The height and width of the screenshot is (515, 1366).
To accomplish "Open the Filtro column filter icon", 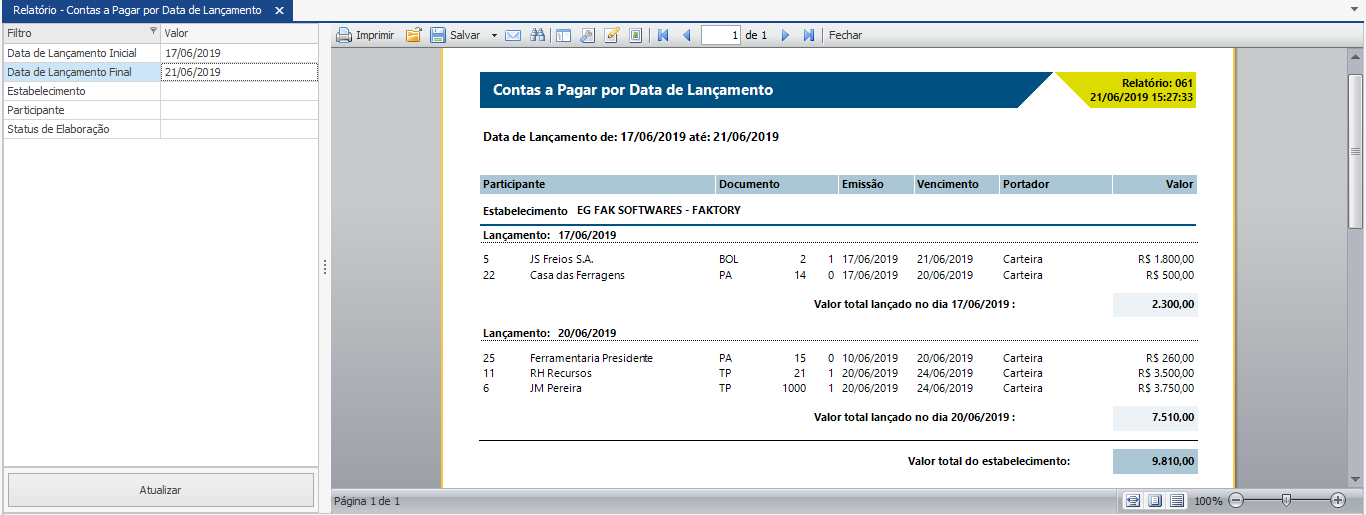I will tap(153, 32).
